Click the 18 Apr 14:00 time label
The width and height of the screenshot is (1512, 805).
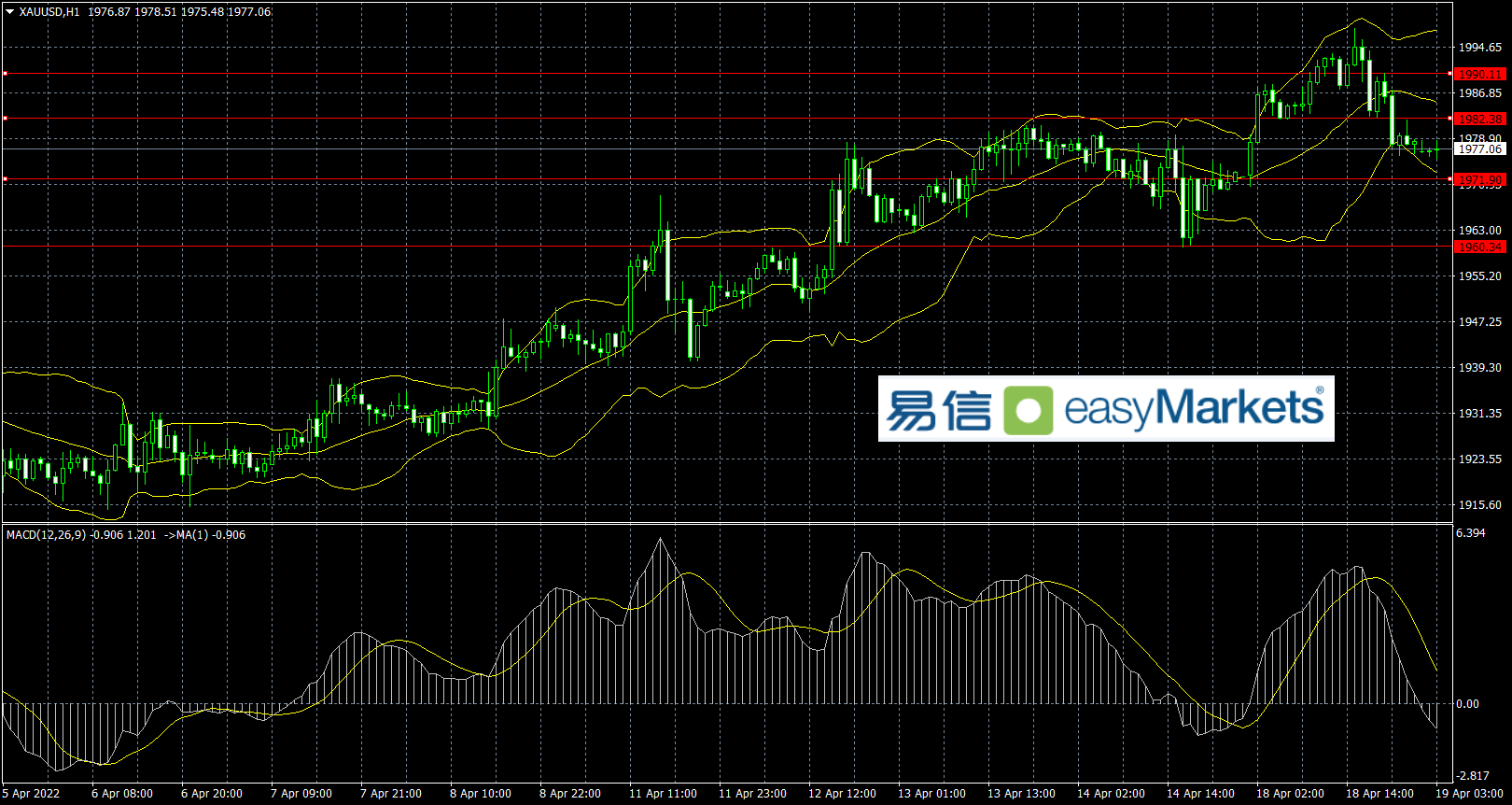[x=1379, y=794]
